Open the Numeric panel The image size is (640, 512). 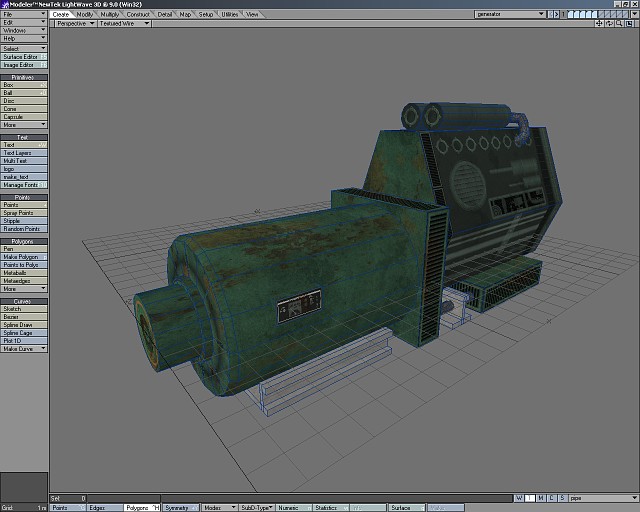pos(293,508)
